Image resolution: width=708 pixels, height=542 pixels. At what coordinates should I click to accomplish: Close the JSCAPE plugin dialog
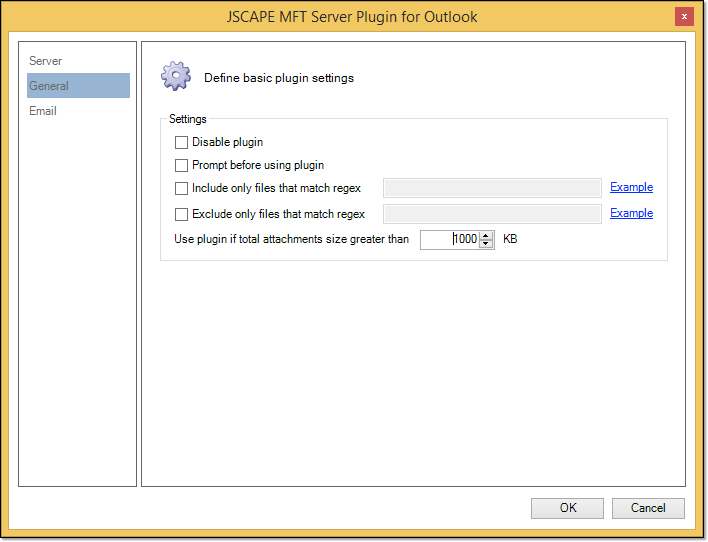(x=684, y=17)
